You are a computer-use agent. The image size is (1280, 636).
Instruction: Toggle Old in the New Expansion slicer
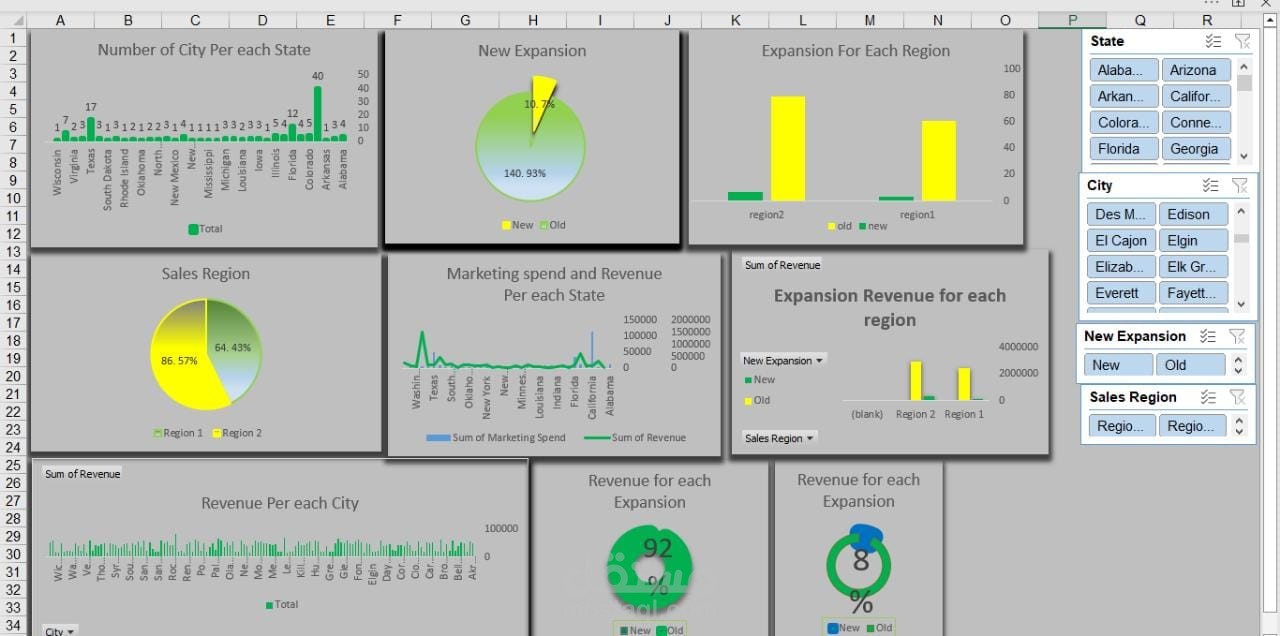[1190, 365]
